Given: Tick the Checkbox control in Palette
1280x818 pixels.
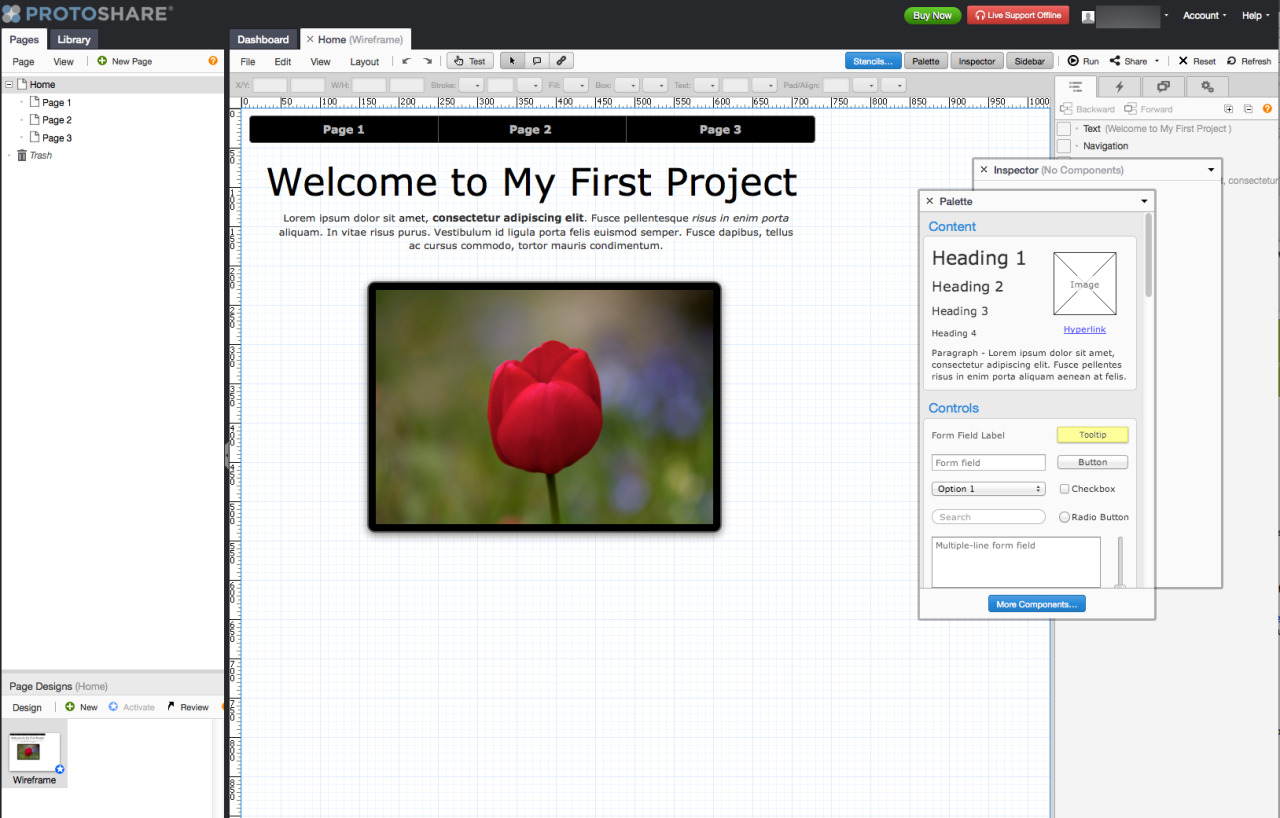Looking at the screenshot, I should [x=1064, y=489].
